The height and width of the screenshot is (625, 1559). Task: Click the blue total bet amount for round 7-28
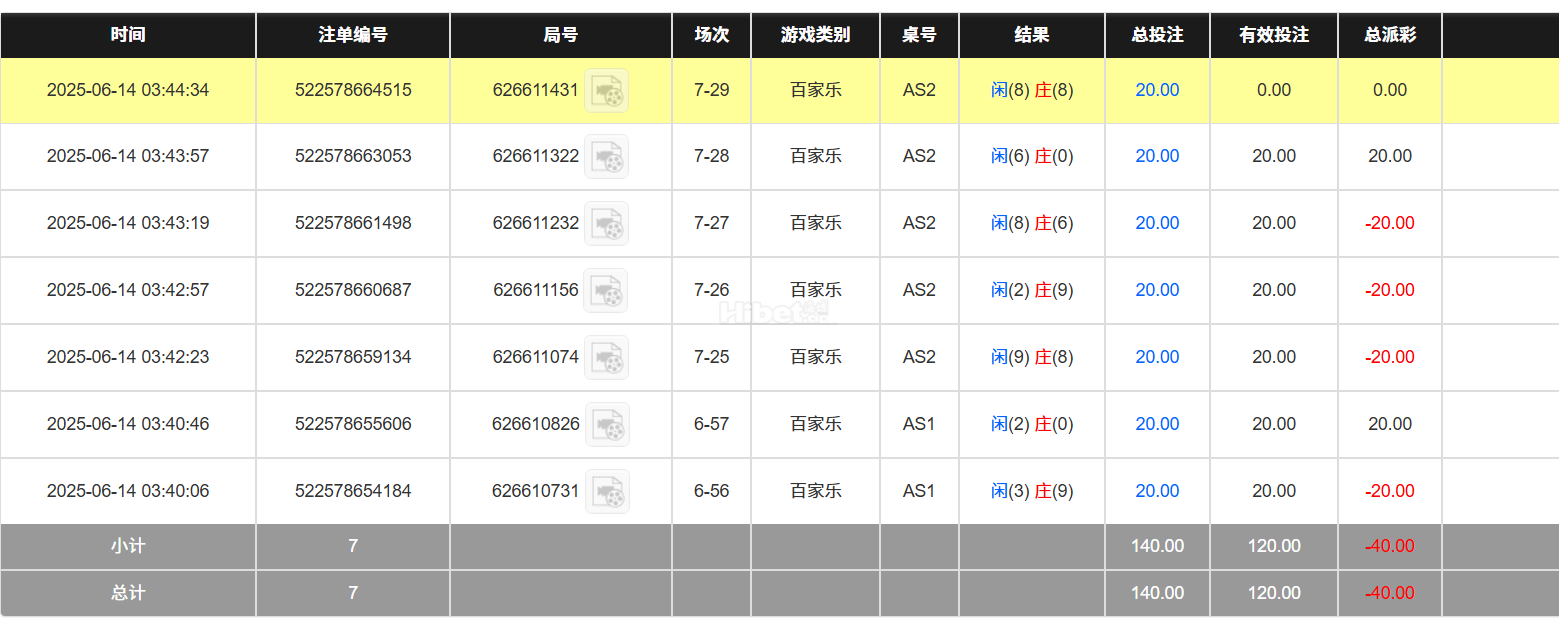tap(1157, 157)
